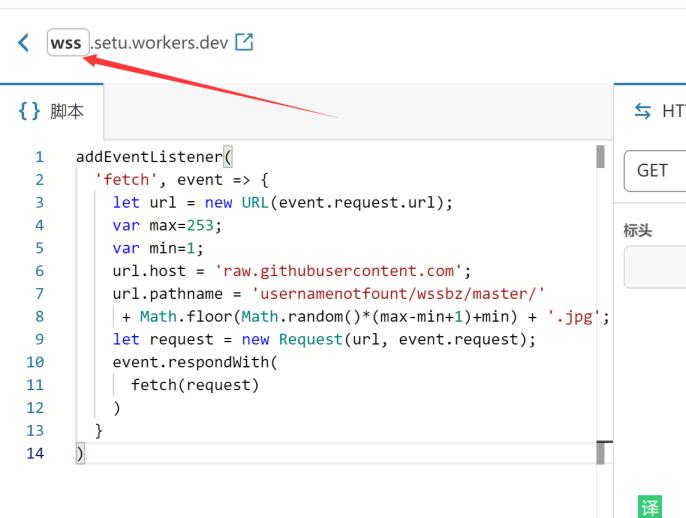Click the green 译 translate icon
Image resolution: width=686 pixels, height=518 pixels.
tap(650, 507)
